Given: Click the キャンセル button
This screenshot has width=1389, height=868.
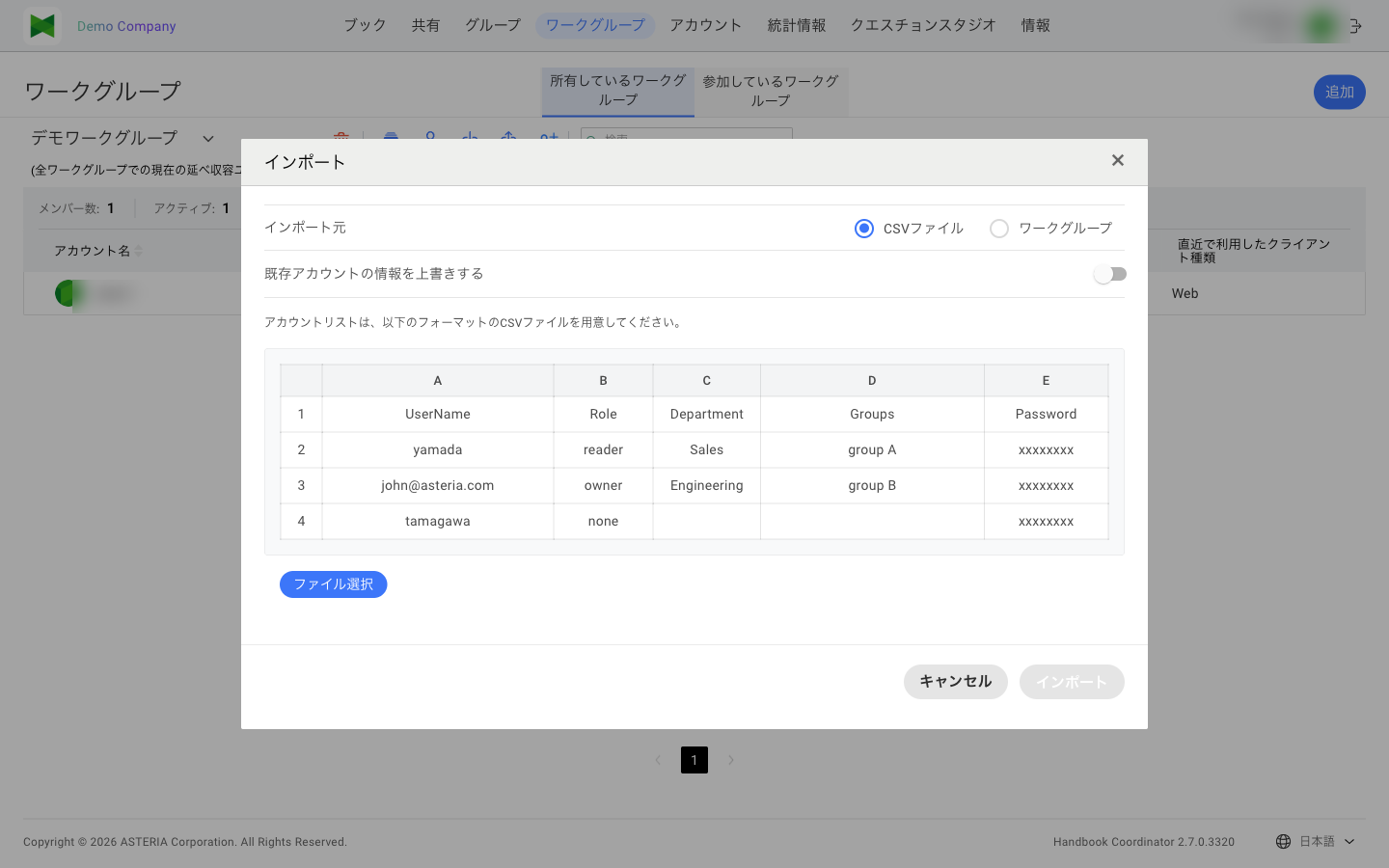Looking at the screenshot, I should coord(955,682).
